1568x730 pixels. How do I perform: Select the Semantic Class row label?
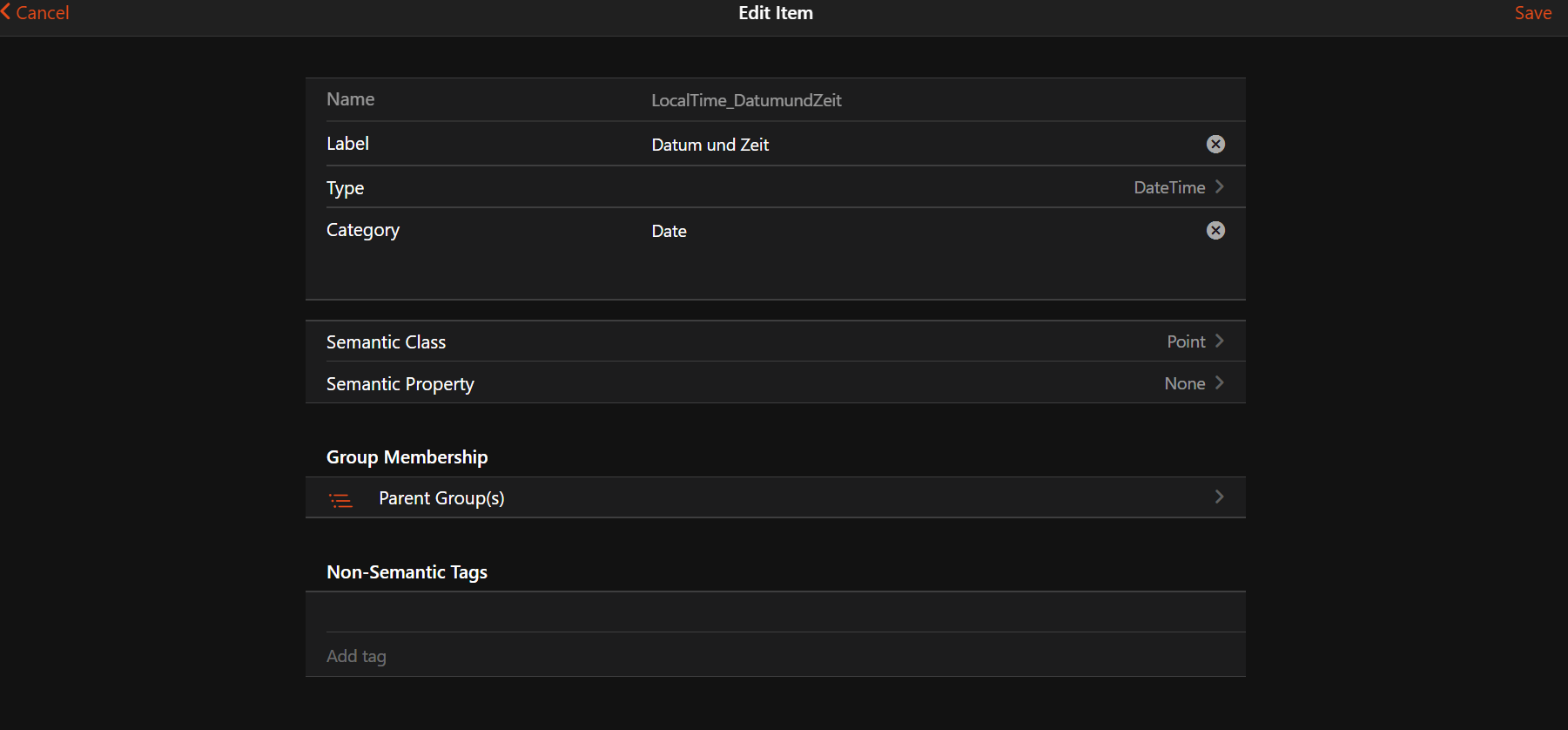[386, 342]
